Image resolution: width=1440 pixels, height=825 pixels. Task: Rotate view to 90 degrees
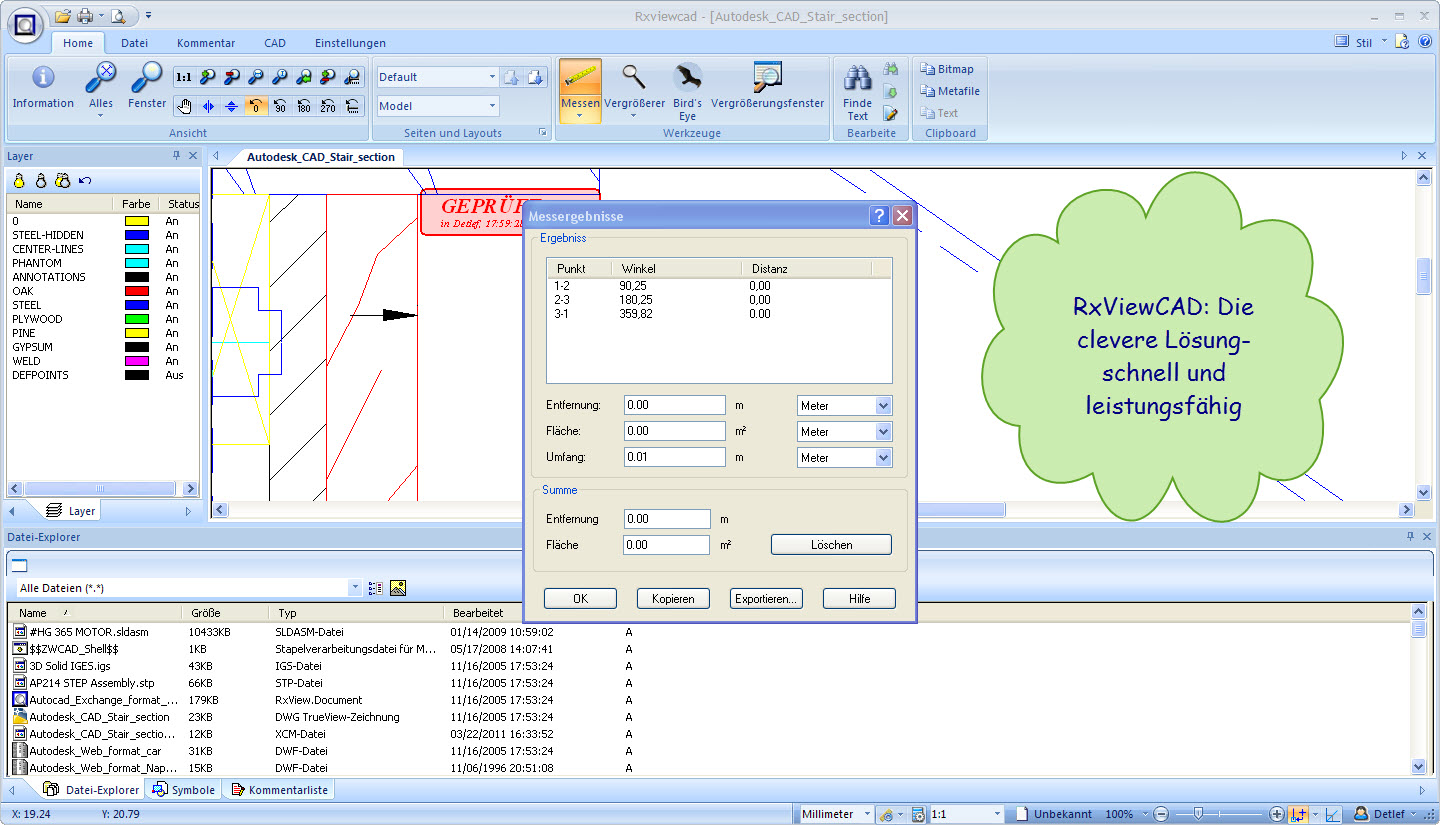pyautogui.click(x=280, y=106)
